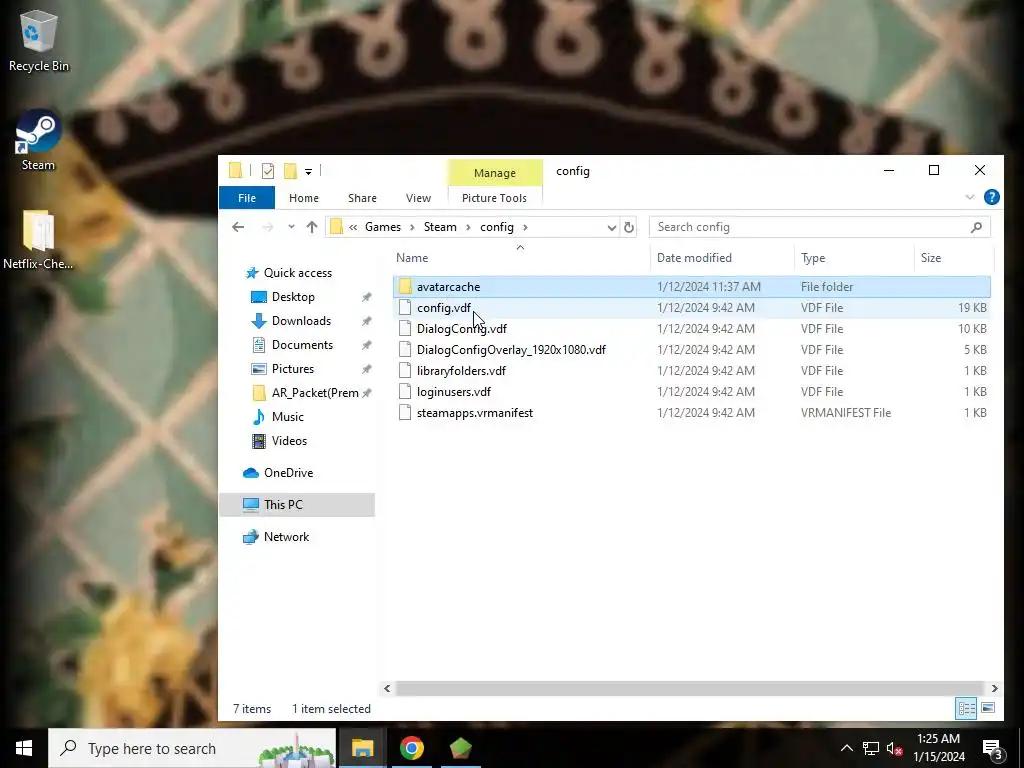Refresh the config folder view
This screenshot has width=1024, height=768.
(x=628, y=227)
